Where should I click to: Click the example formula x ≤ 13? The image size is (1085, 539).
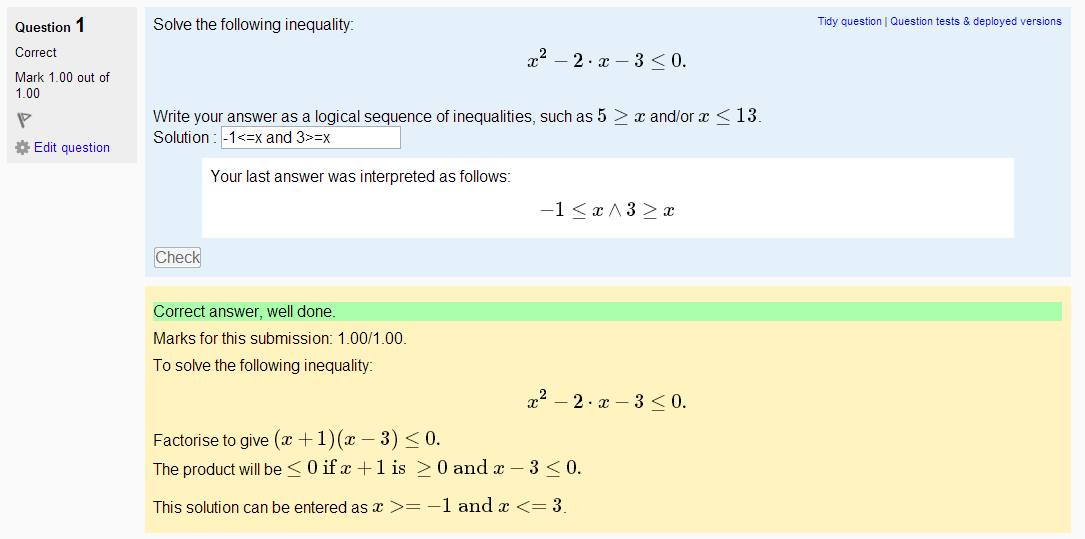[728, 116]
